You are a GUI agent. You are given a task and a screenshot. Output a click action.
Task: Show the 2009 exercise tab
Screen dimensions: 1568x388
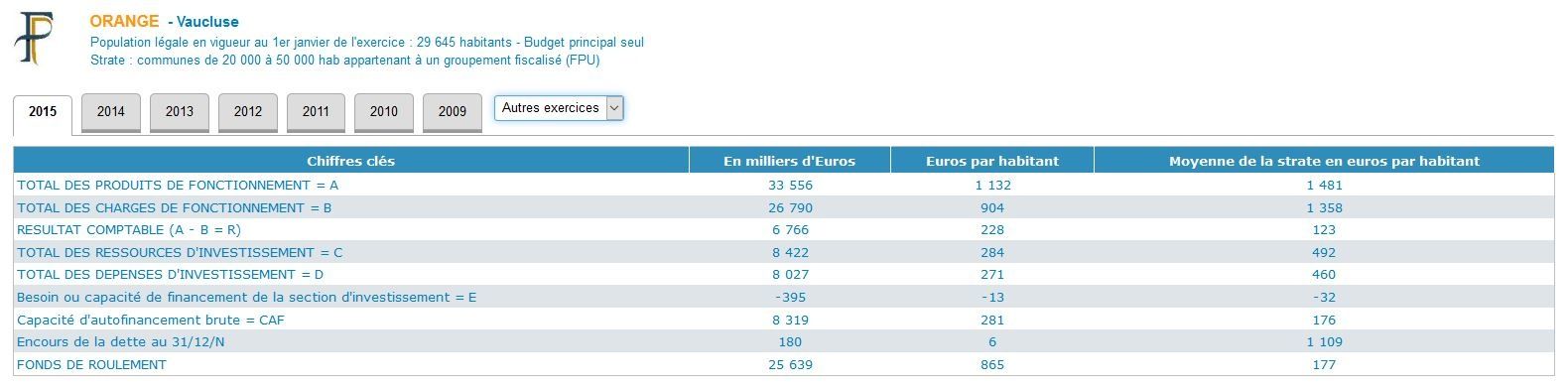(453, 112)
